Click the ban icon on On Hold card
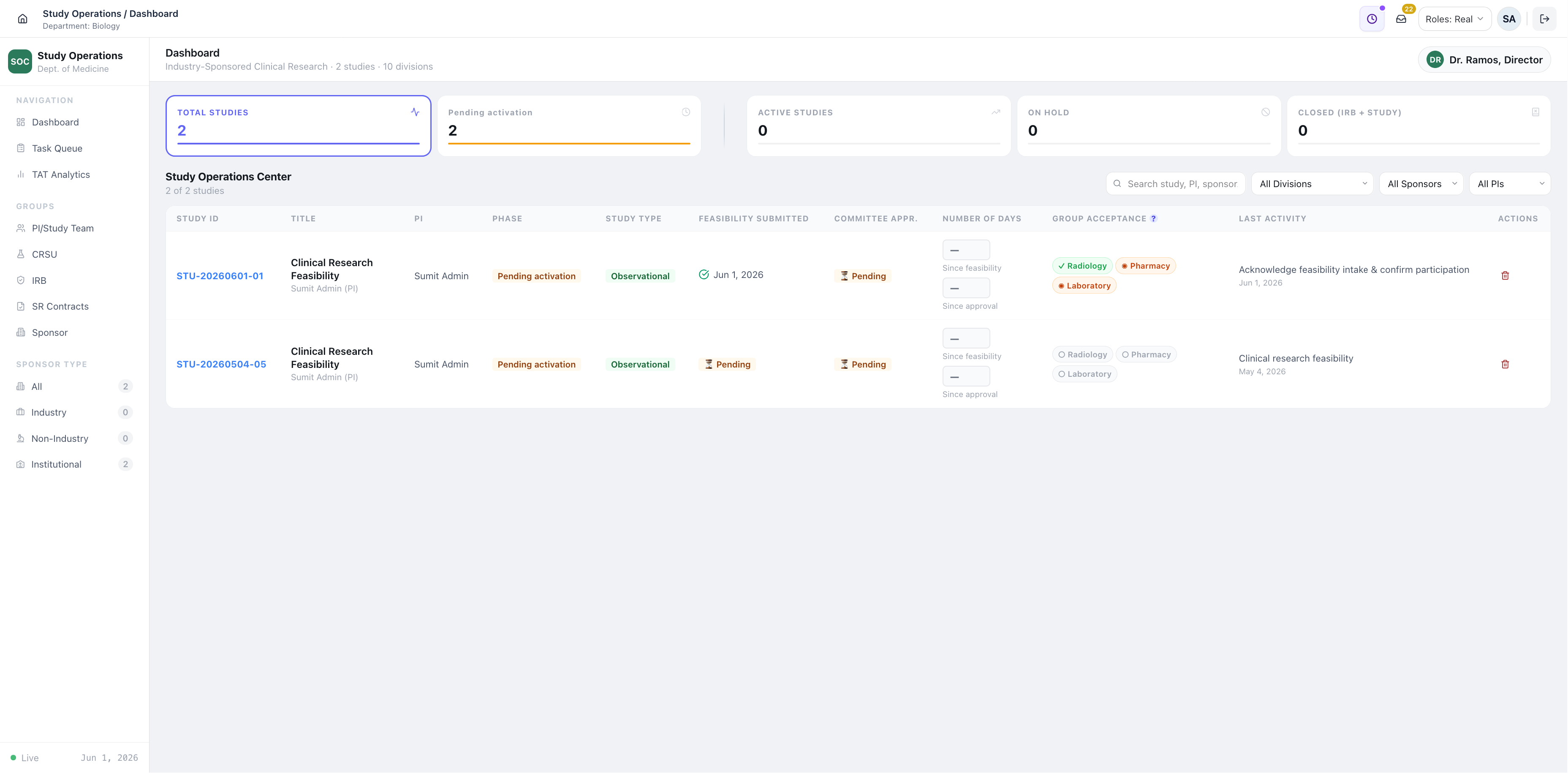 [x=1266, y=112]
